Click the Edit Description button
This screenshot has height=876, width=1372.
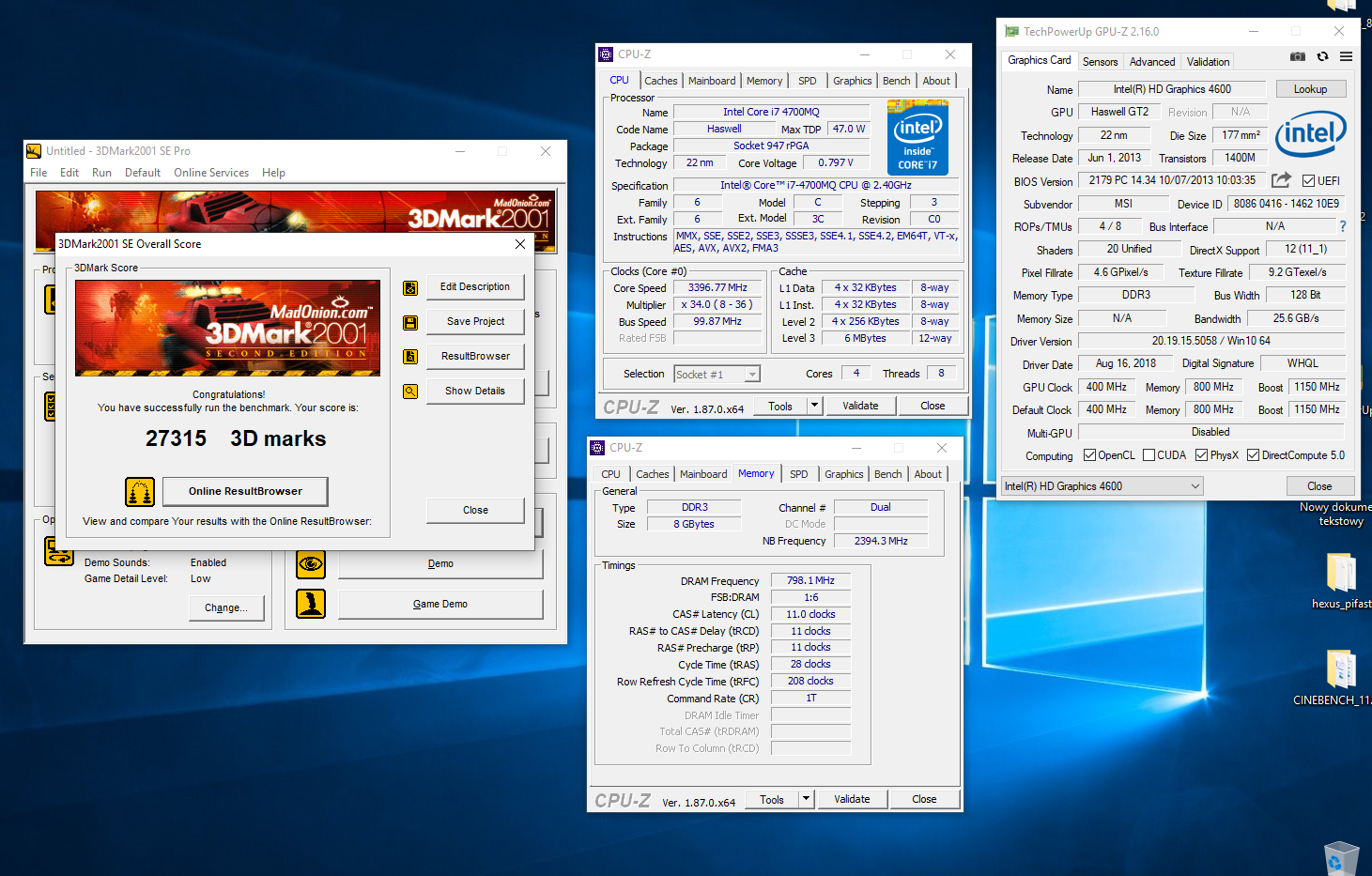475,286
